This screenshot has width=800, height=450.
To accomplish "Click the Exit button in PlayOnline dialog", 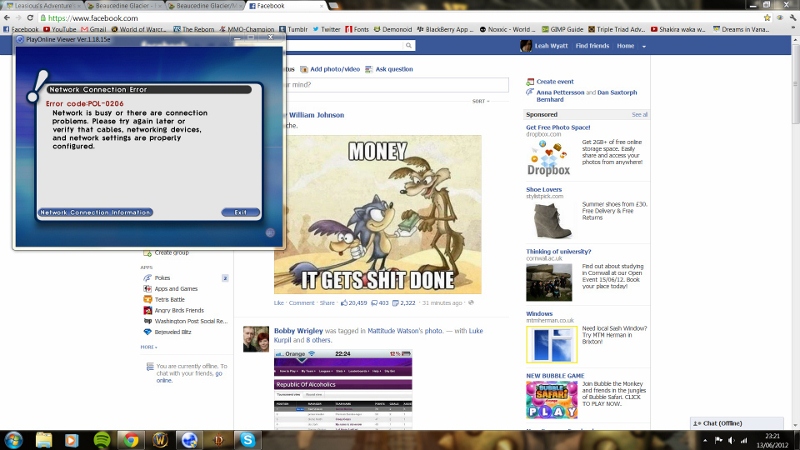I will pos(240,212).
